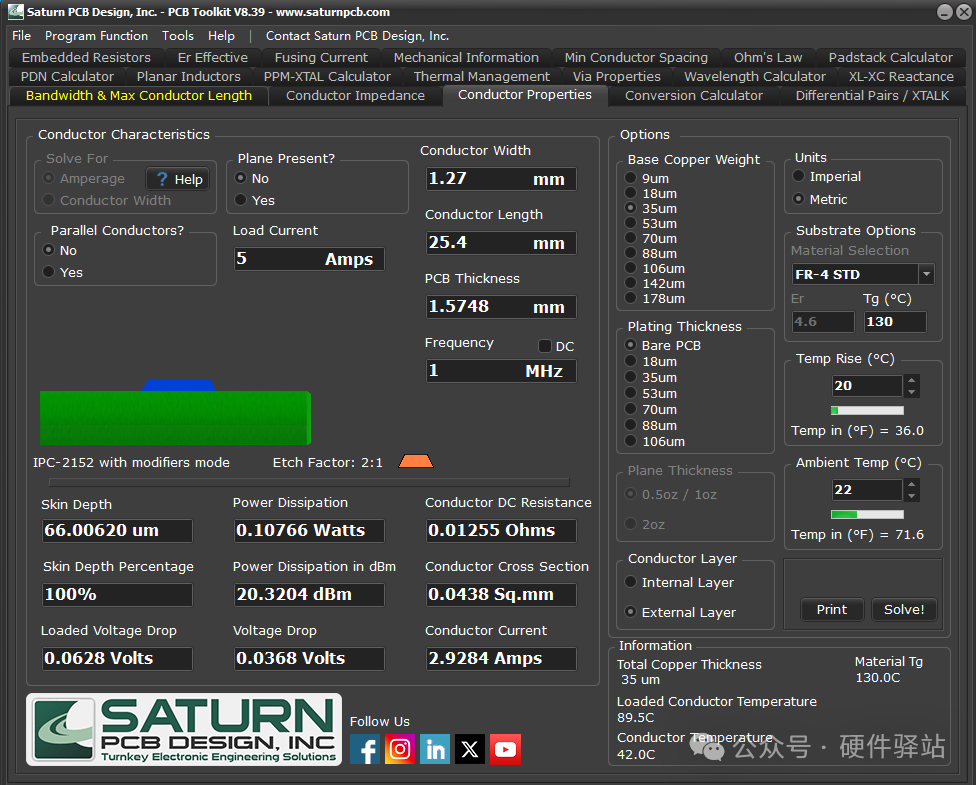Switch to the Fusing Current tab
Image resolution: width=976 pixels, height=785 pixels.
[321, 57]
